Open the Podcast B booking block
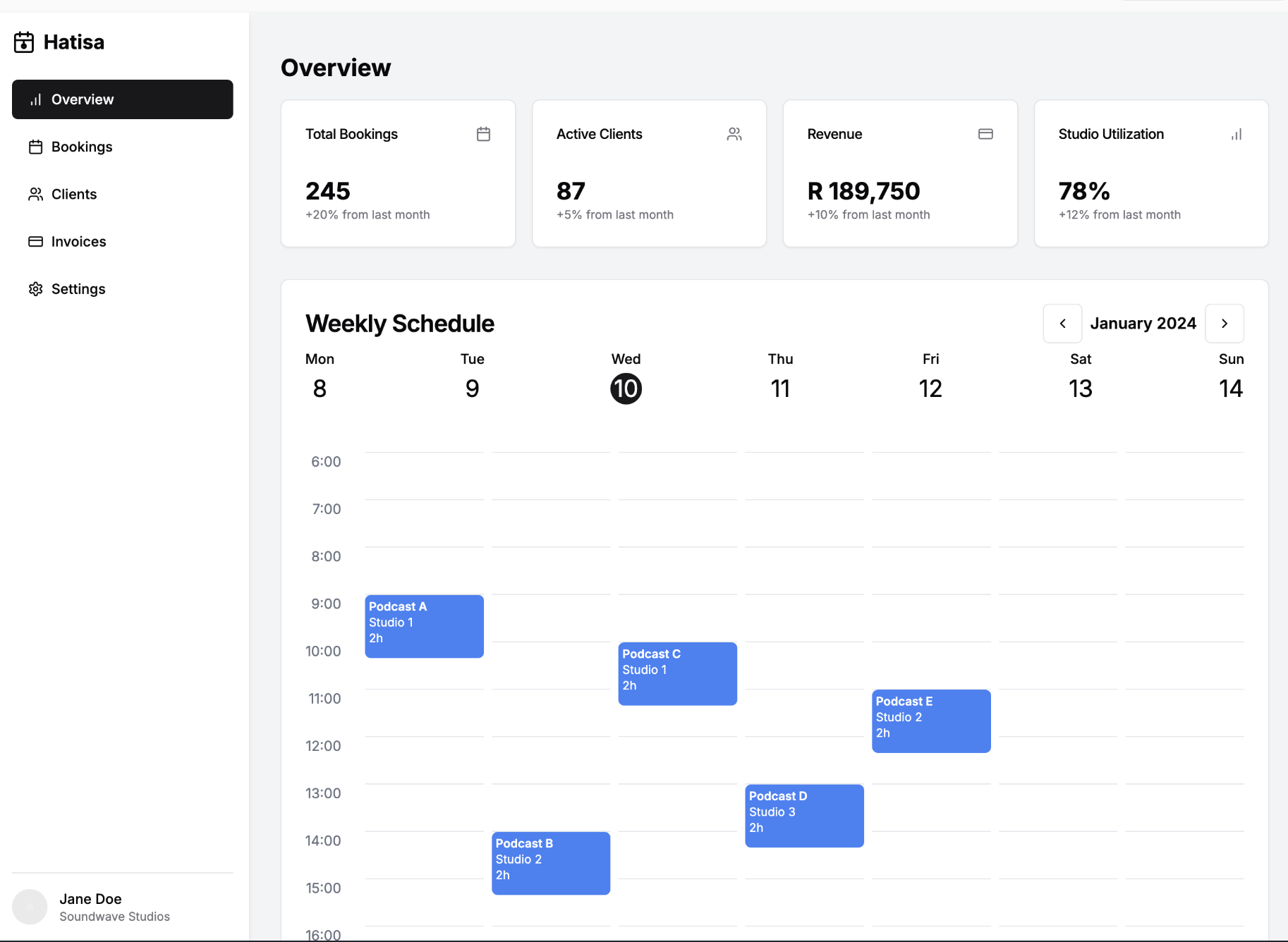The height and width of the screenshot is (942, 1288). point(551,863)
